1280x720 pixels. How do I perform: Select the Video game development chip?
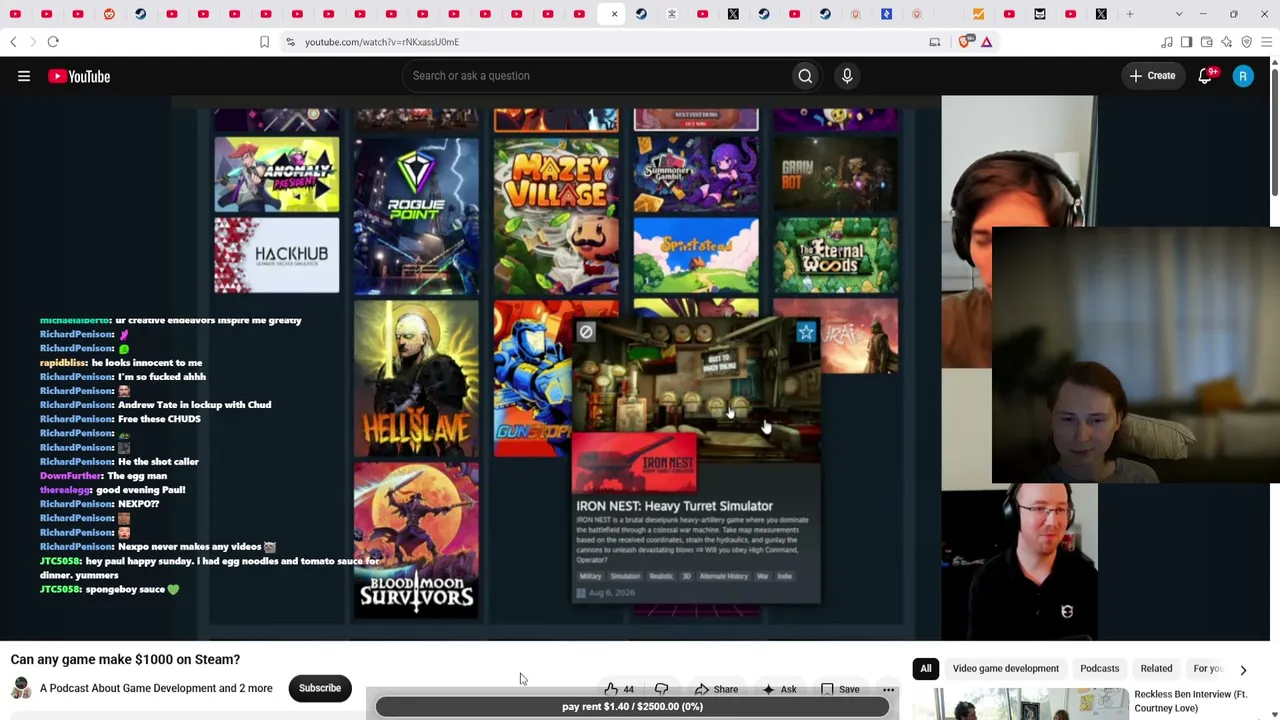tap(1006, 669)
